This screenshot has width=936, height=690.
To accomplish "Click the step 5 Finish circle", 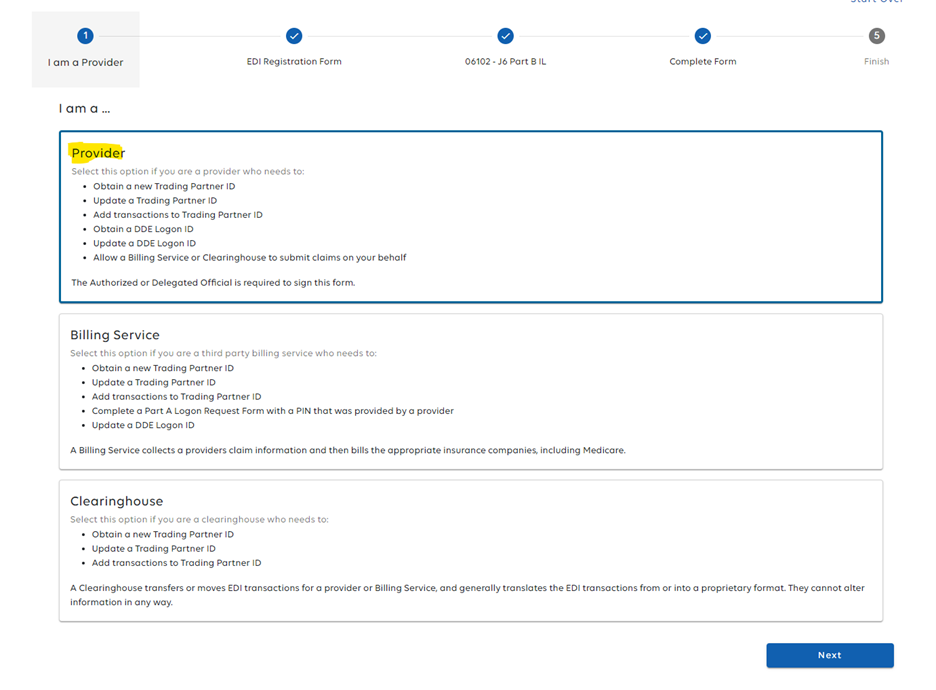I will (x=877, y=36).
